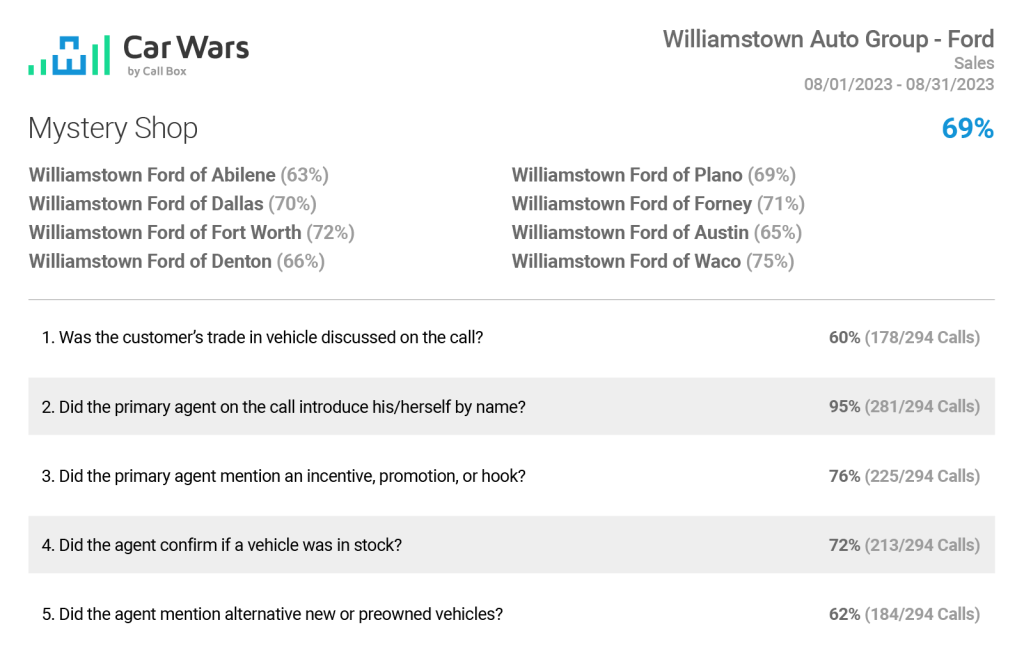
Task: Click the 95% (281/294 Calls) result
Action: coord(904,406)
